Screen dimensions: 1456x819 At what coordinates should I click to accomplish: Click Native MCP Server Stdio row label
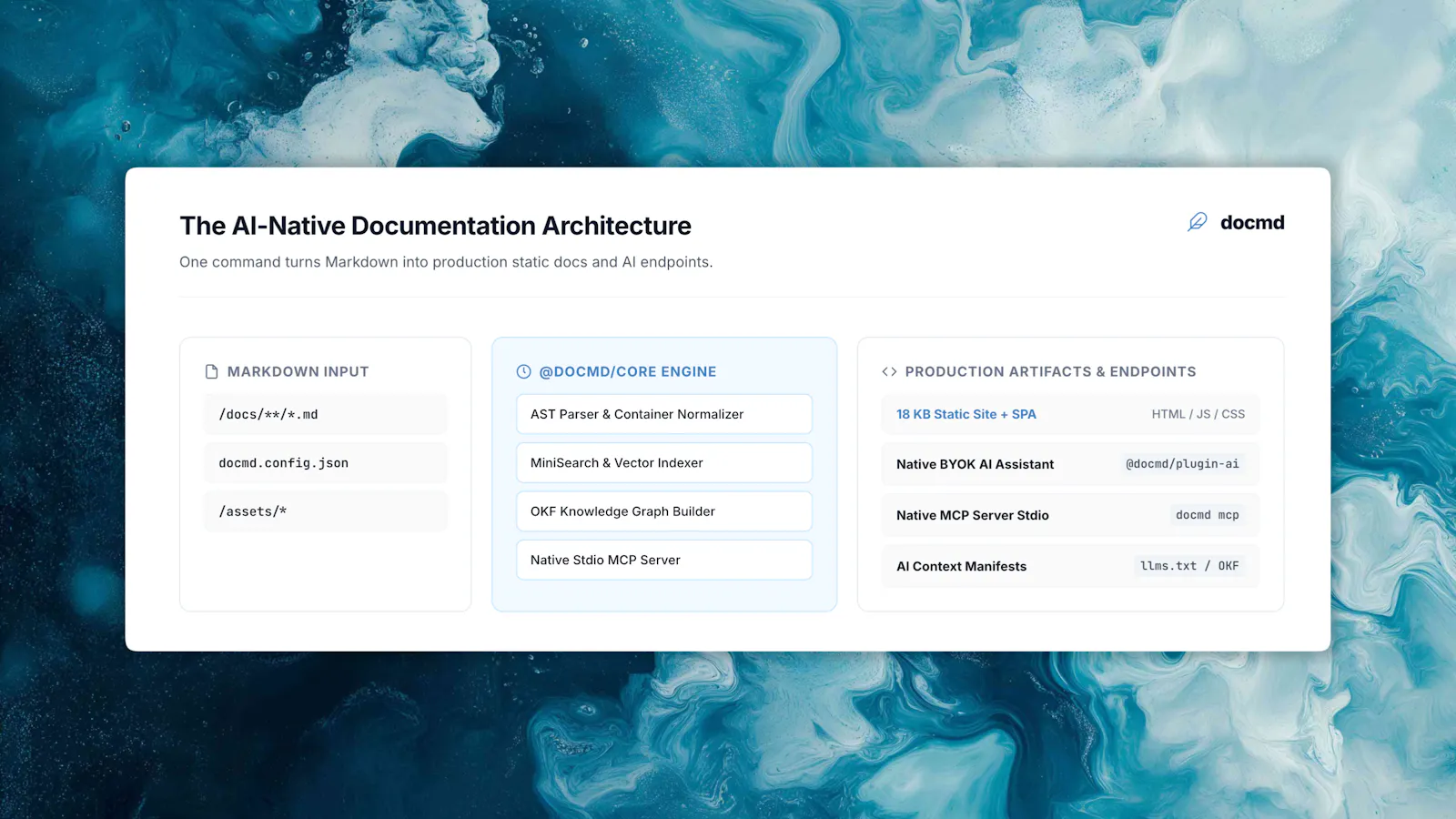[x=973, y=515]
